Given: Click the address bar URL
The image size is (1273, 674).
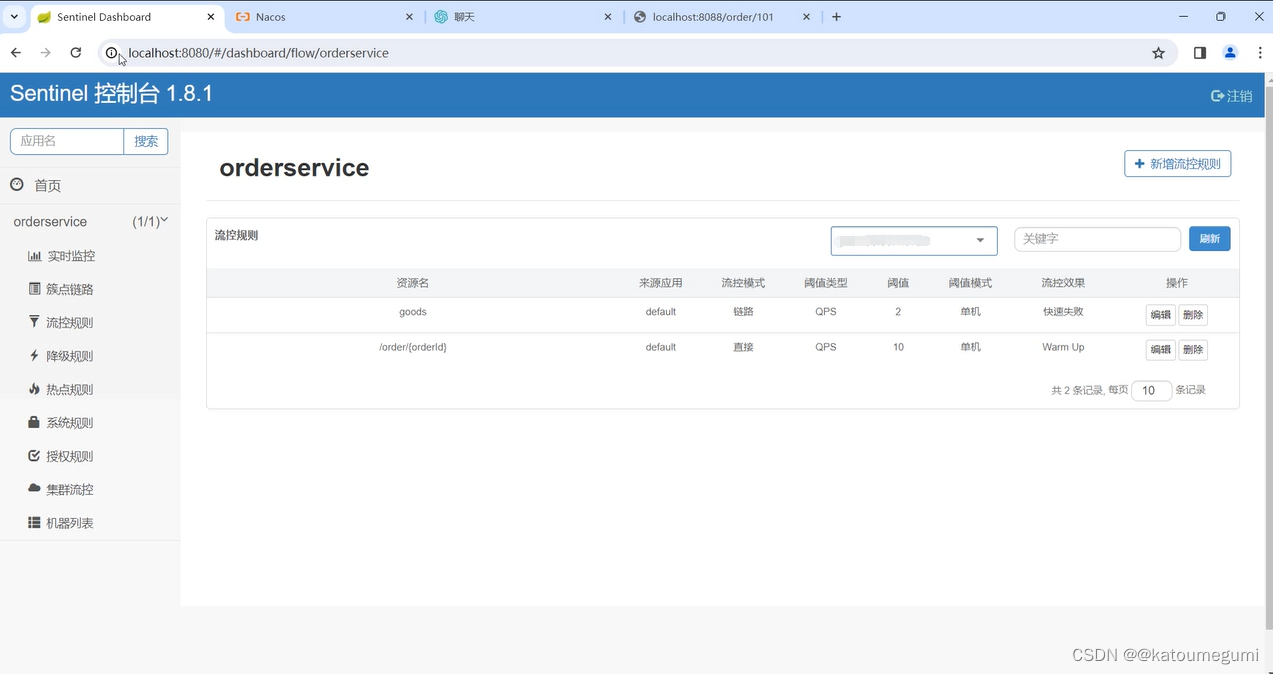Looking at the screenshot, I should point(258,53).
